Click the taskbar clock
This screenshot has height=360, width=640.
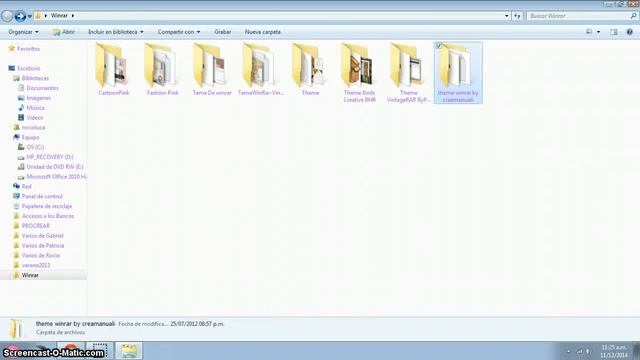[x=614, y=351]
